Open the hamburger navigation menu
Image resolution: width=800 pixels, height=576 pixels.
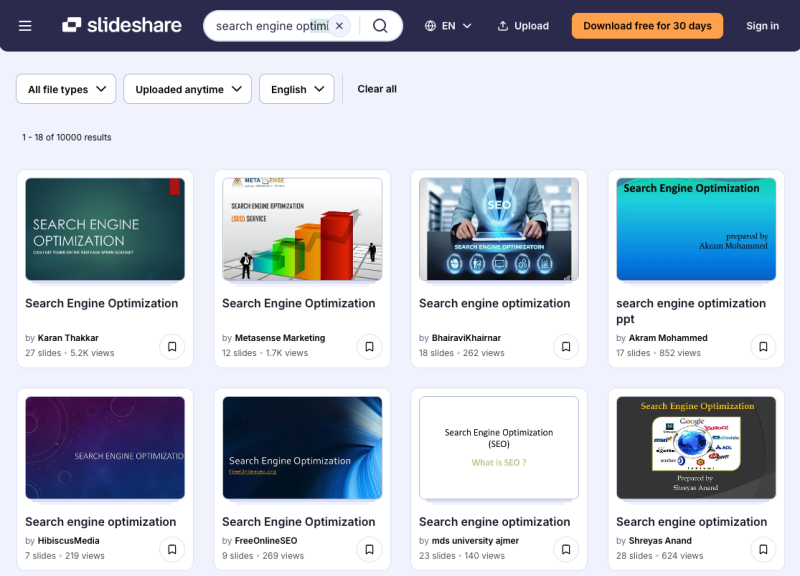(x=25, y=26)
